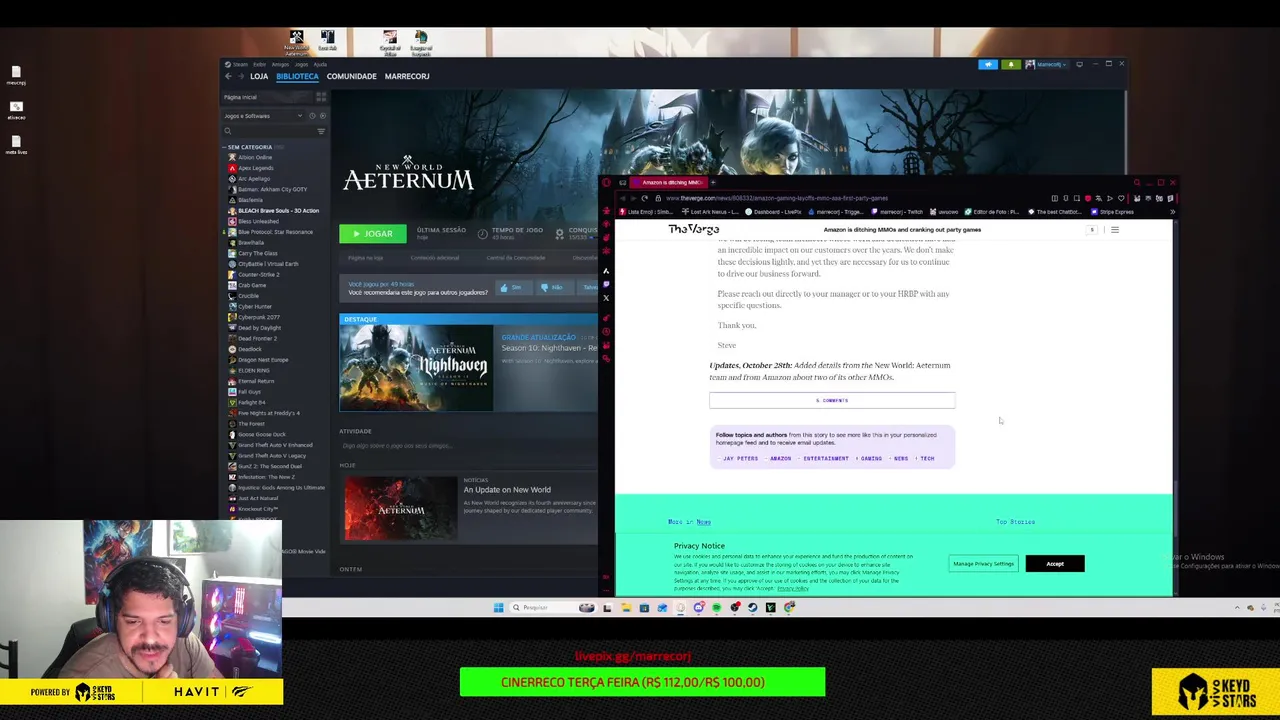Open Central da Comunidade link

click(x=516, y=258)
